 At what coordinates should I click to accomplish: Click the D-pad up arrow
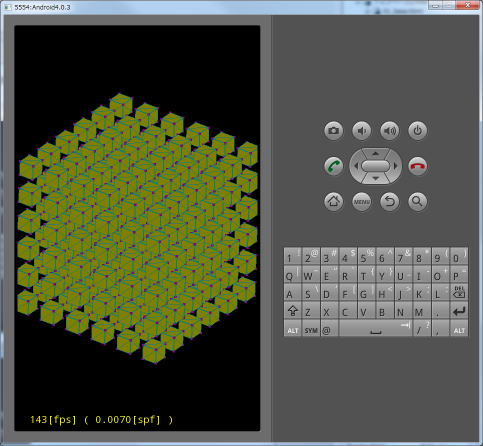tap(376, 153)
